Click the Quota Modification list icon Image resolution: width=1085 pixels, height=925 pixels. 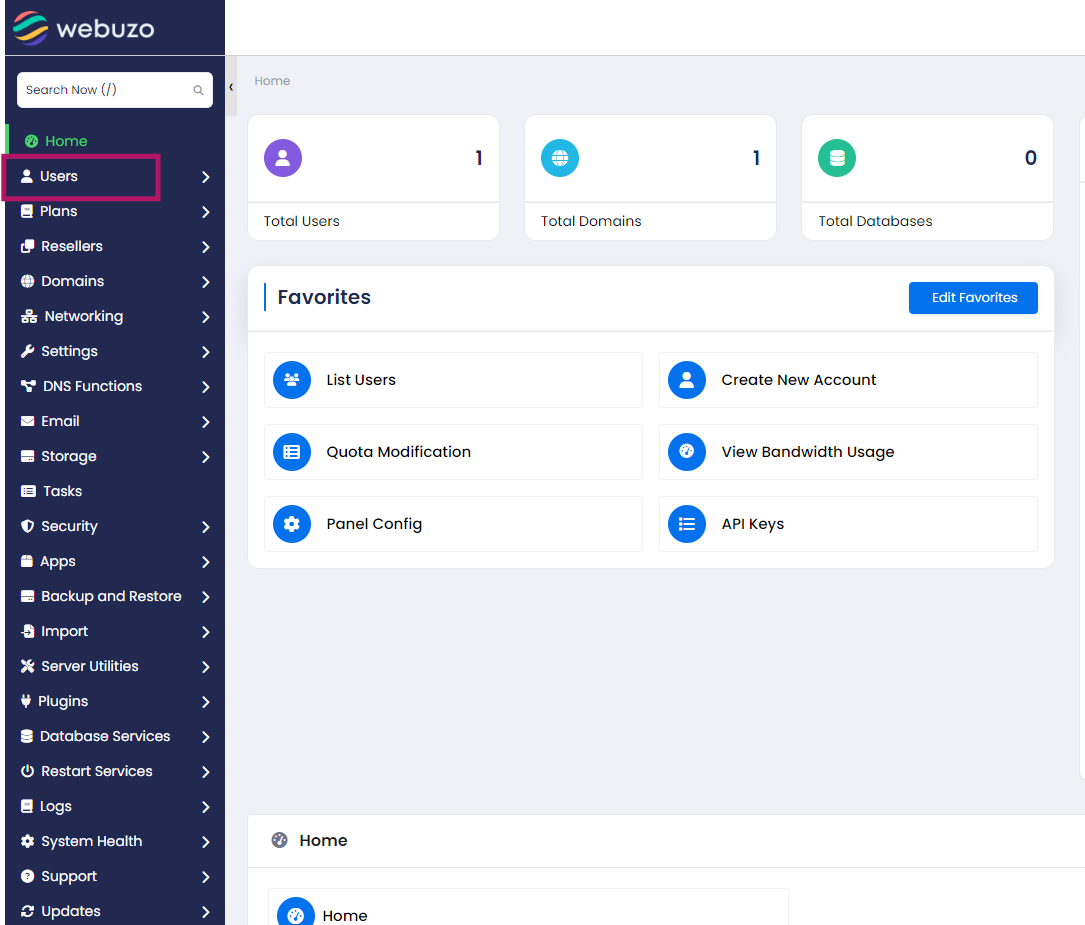(x=292, y=452)
